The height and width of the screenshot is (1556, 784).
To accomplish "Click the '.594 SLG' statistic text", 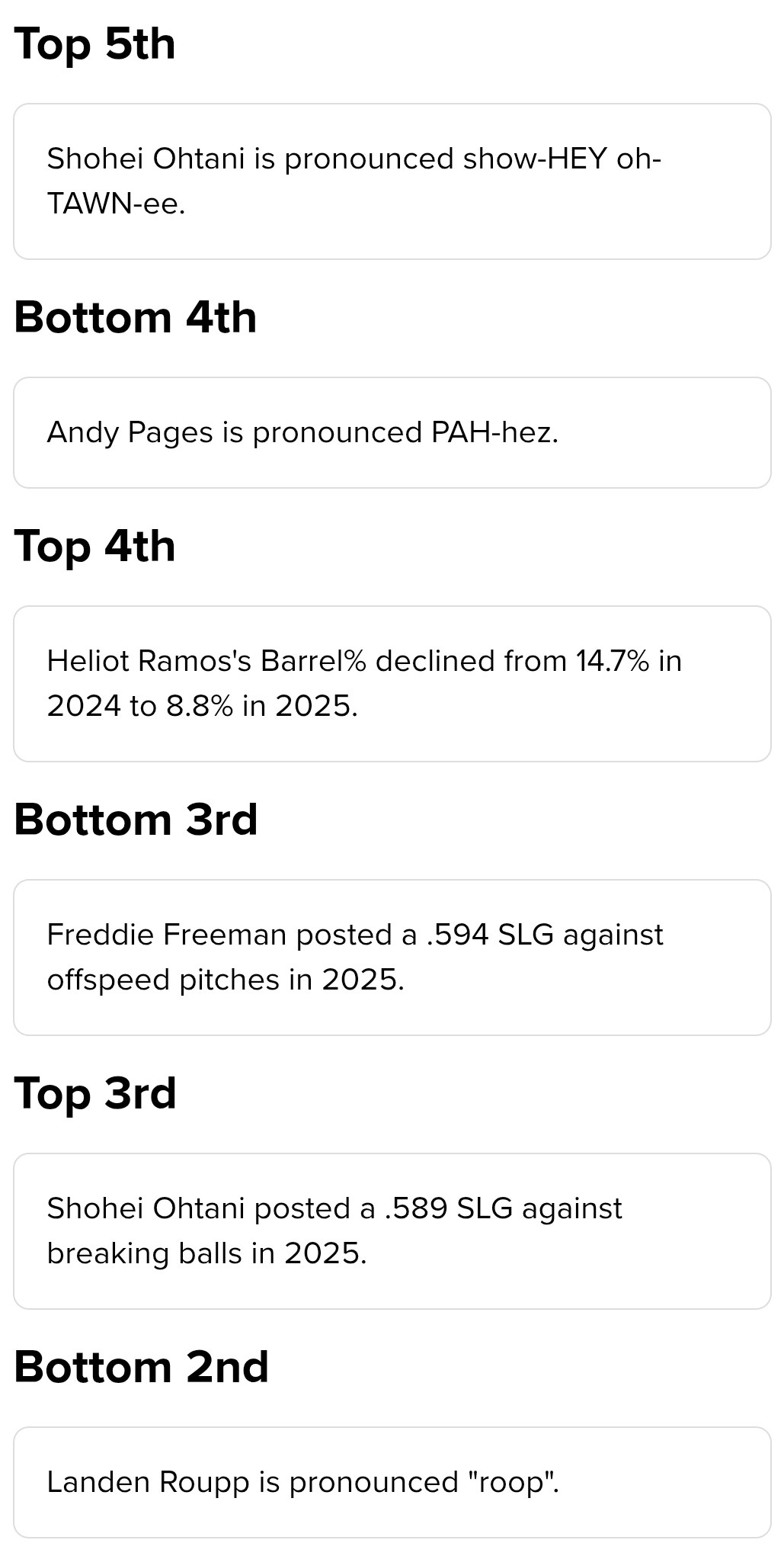I will (x=490, y=935).
